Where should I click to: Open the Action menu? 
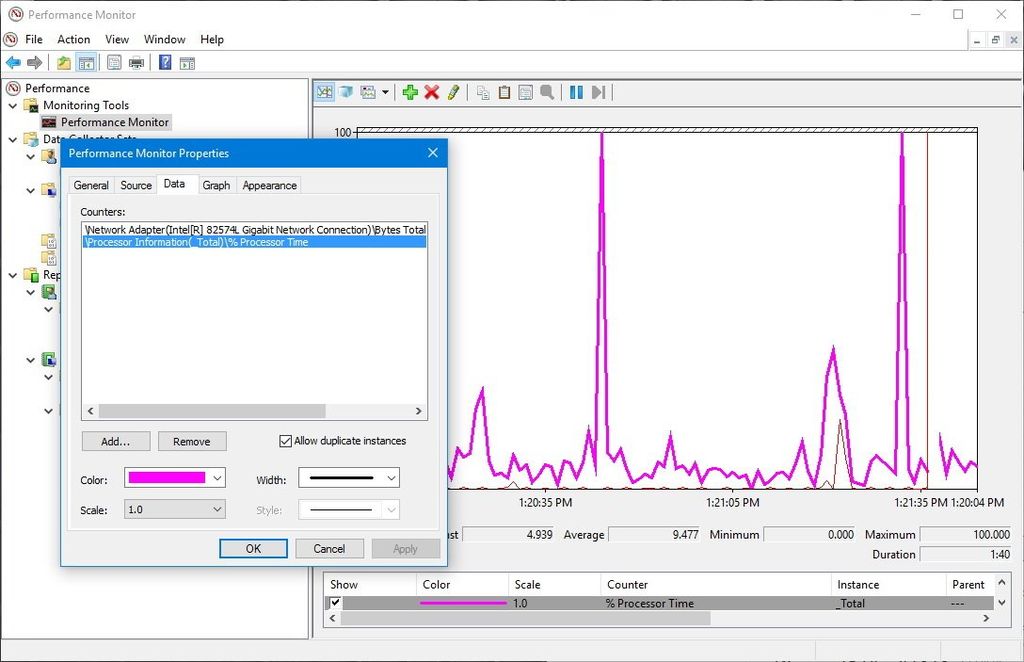(x=73, y=39)
